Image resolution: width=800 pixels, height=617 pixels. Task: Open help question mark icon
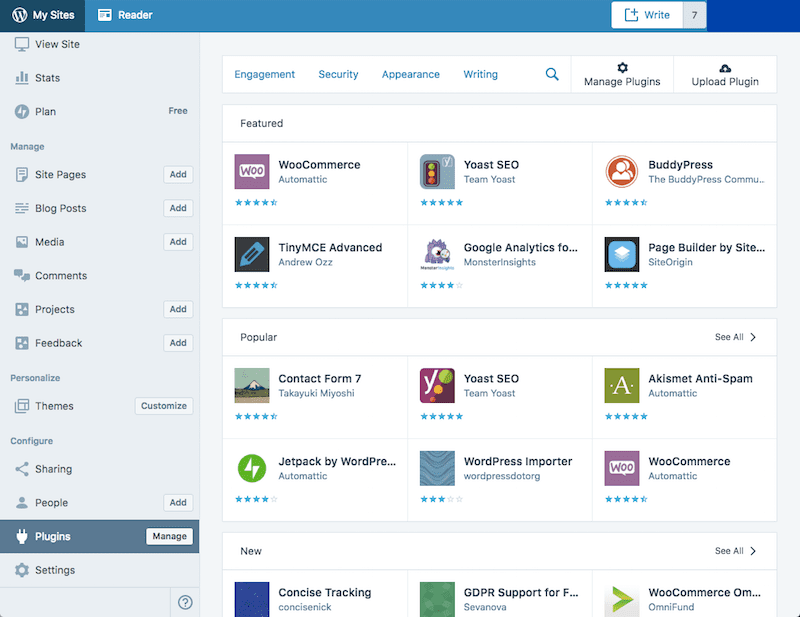coord(185,602)
